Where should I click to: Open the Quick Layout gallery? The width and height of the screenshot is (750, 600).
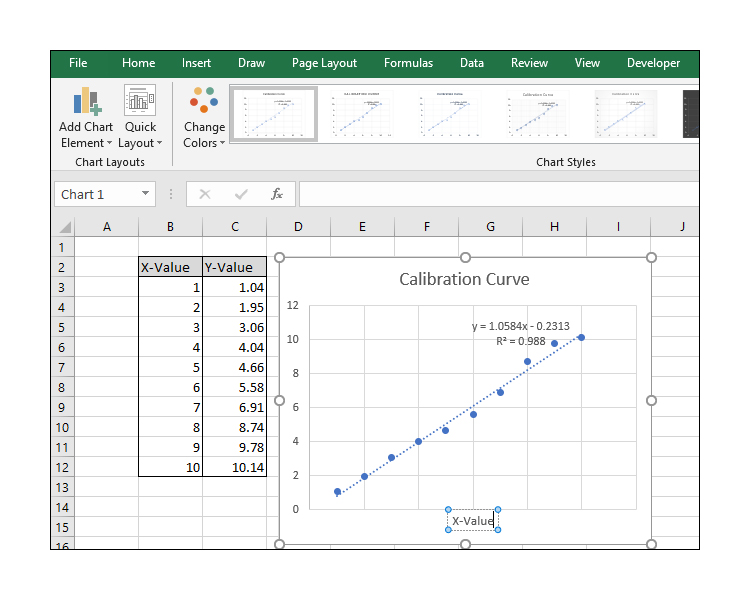click(140, 101)
